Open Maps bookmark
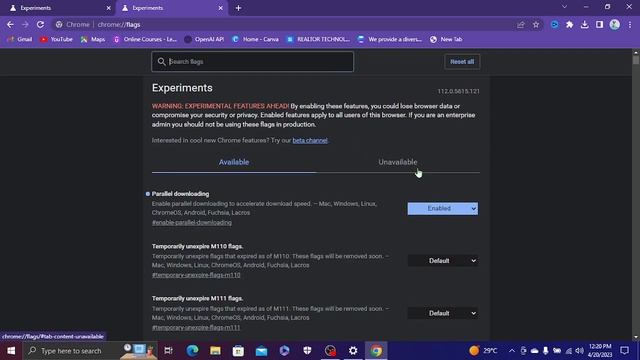This screenshot has width=640, height=360. click(93, 39)
